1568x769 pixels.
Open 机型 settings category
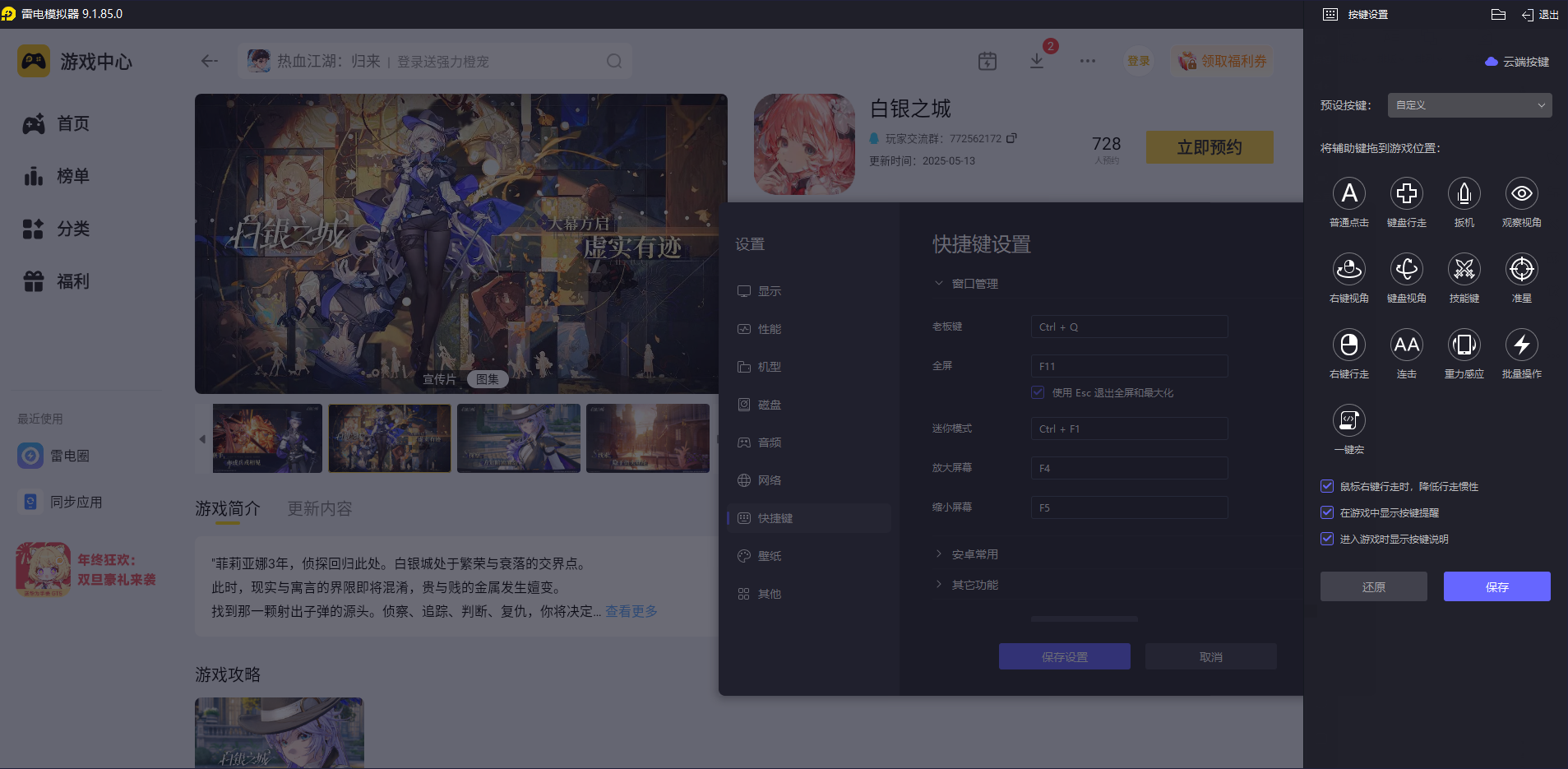point(809,367)
